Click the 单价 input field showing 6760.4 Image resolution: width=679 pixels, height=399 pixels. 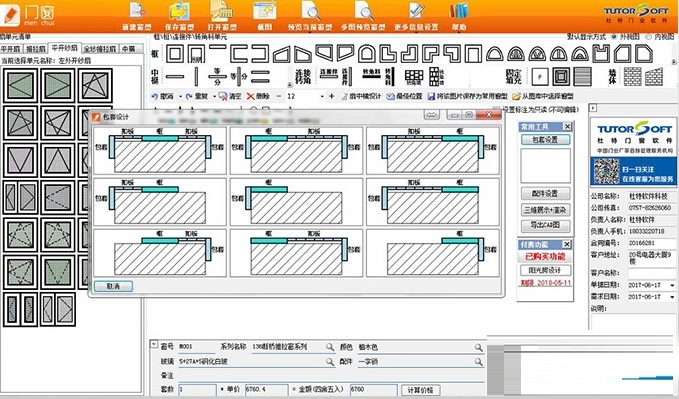click(266, 389)
